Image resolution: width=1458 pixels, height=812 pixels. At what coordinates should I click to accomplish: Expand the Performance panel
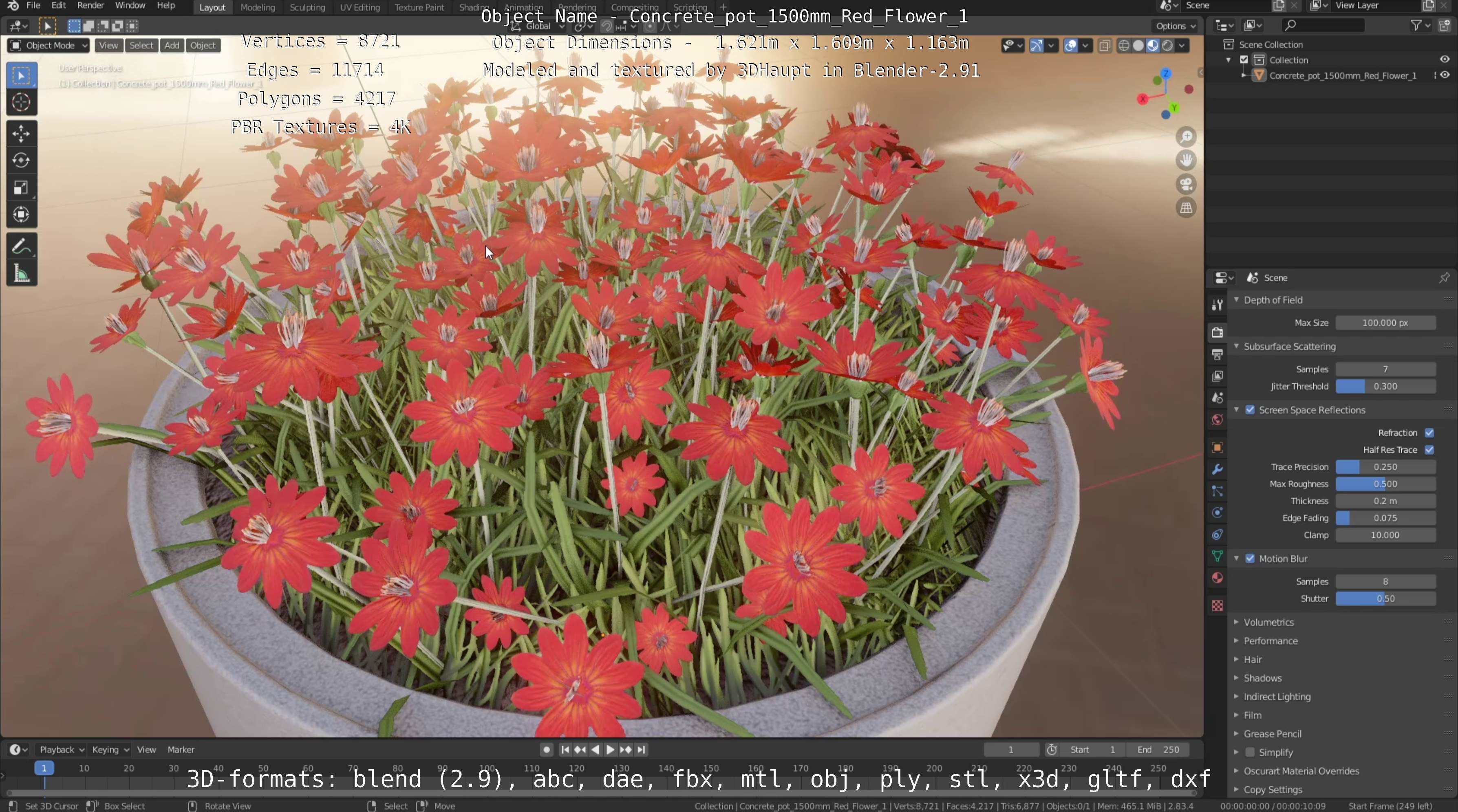[1236, 641]
